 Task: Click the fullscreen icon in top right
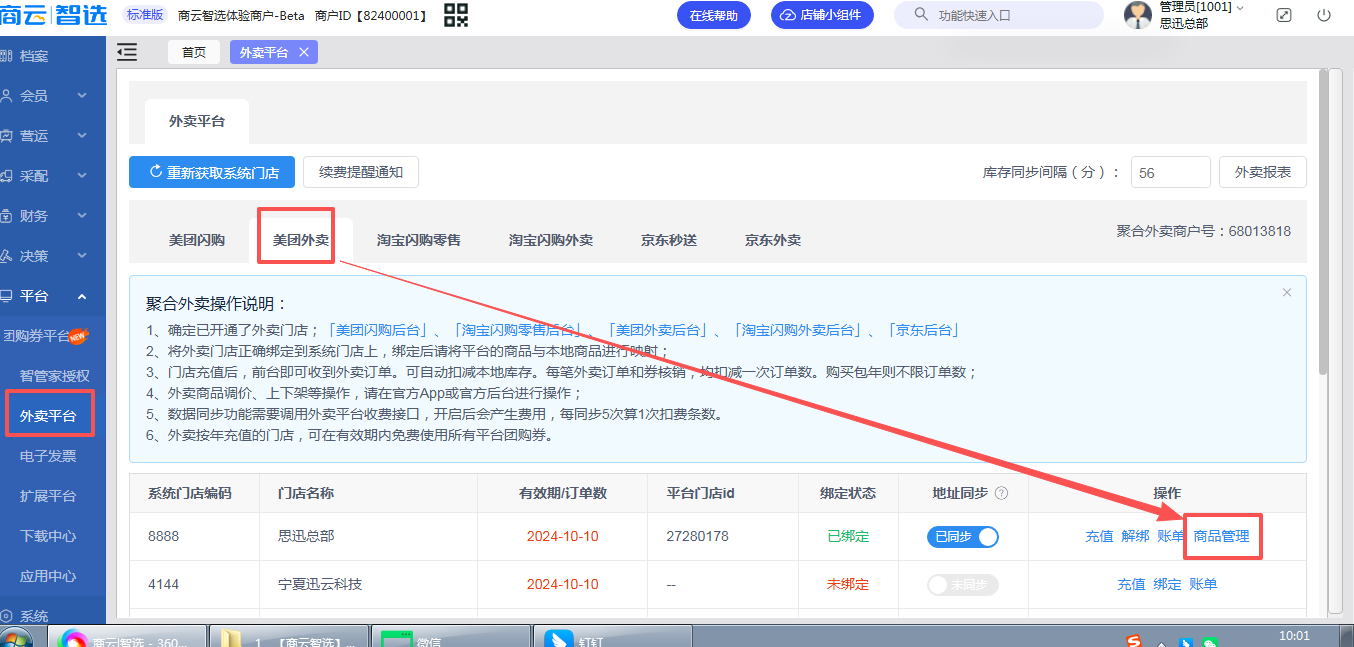pyautogui.click(x=1284, y=16)
